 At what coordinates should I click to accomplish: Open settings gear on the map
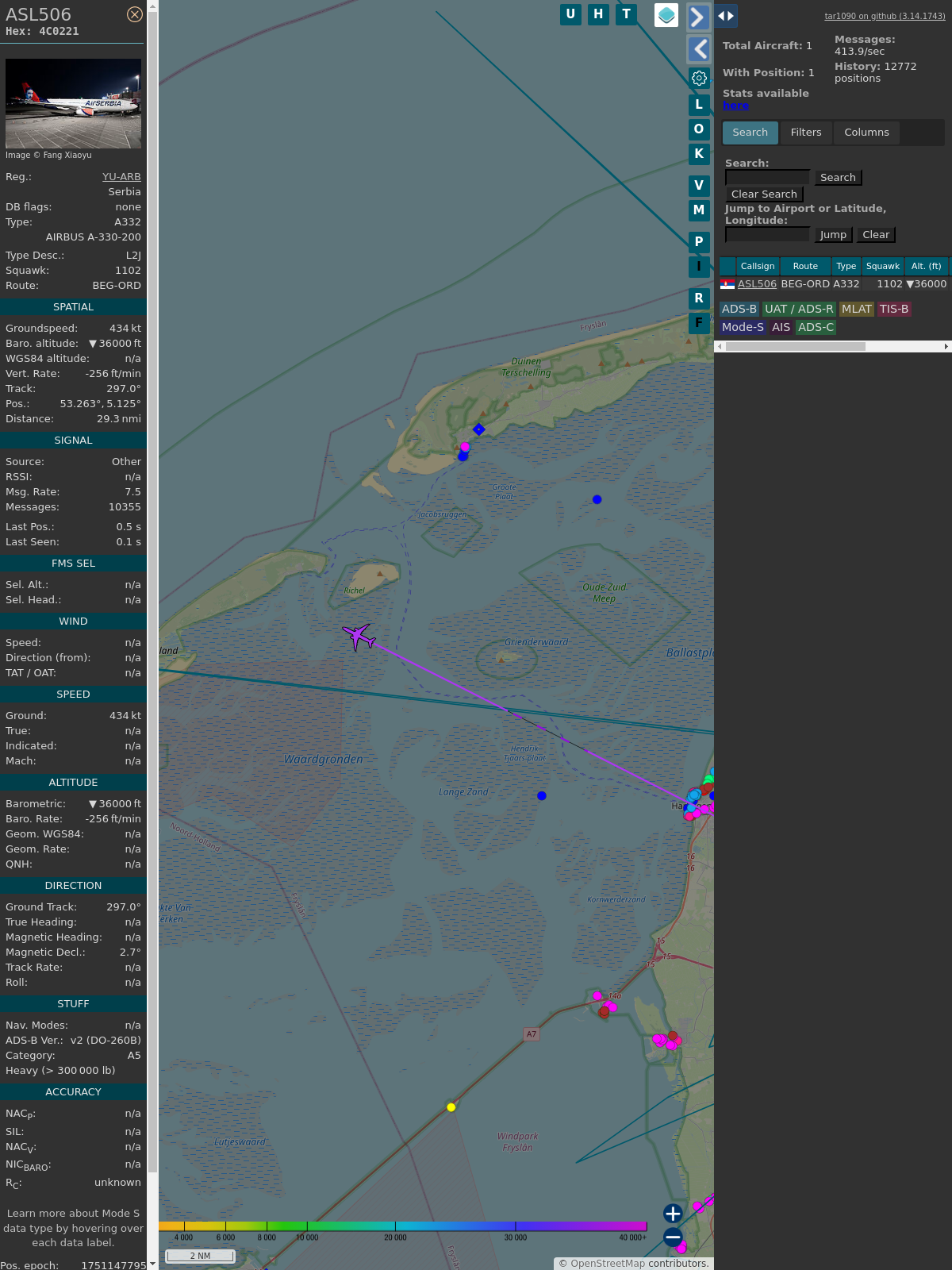[x=699, y=78]
